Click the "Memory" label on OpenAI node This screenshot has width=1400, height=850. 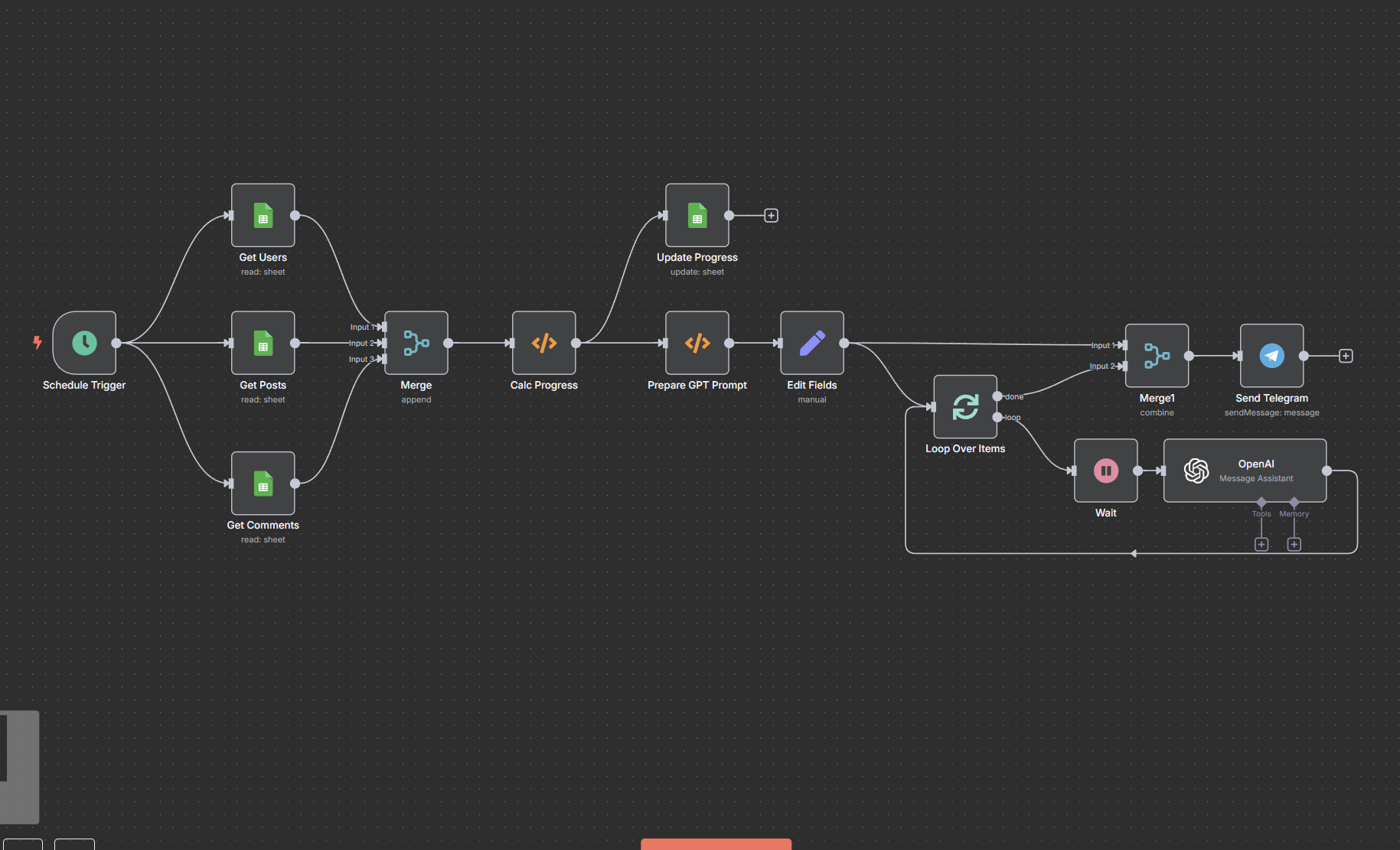1294,514
